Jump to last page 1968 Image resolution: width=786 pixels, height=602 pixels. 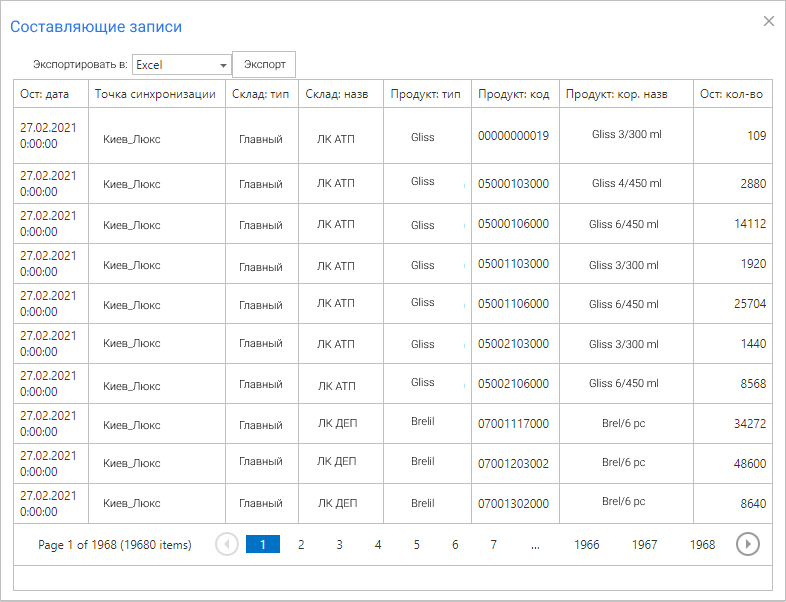[x=702, y=544]
